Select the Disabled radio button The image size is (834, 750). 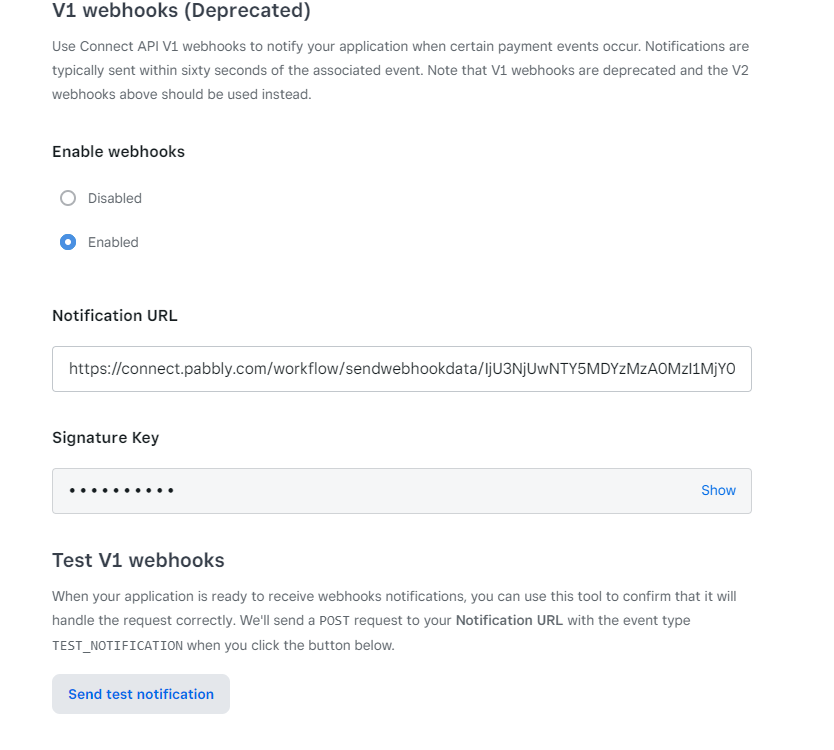[x=68, y=198]
